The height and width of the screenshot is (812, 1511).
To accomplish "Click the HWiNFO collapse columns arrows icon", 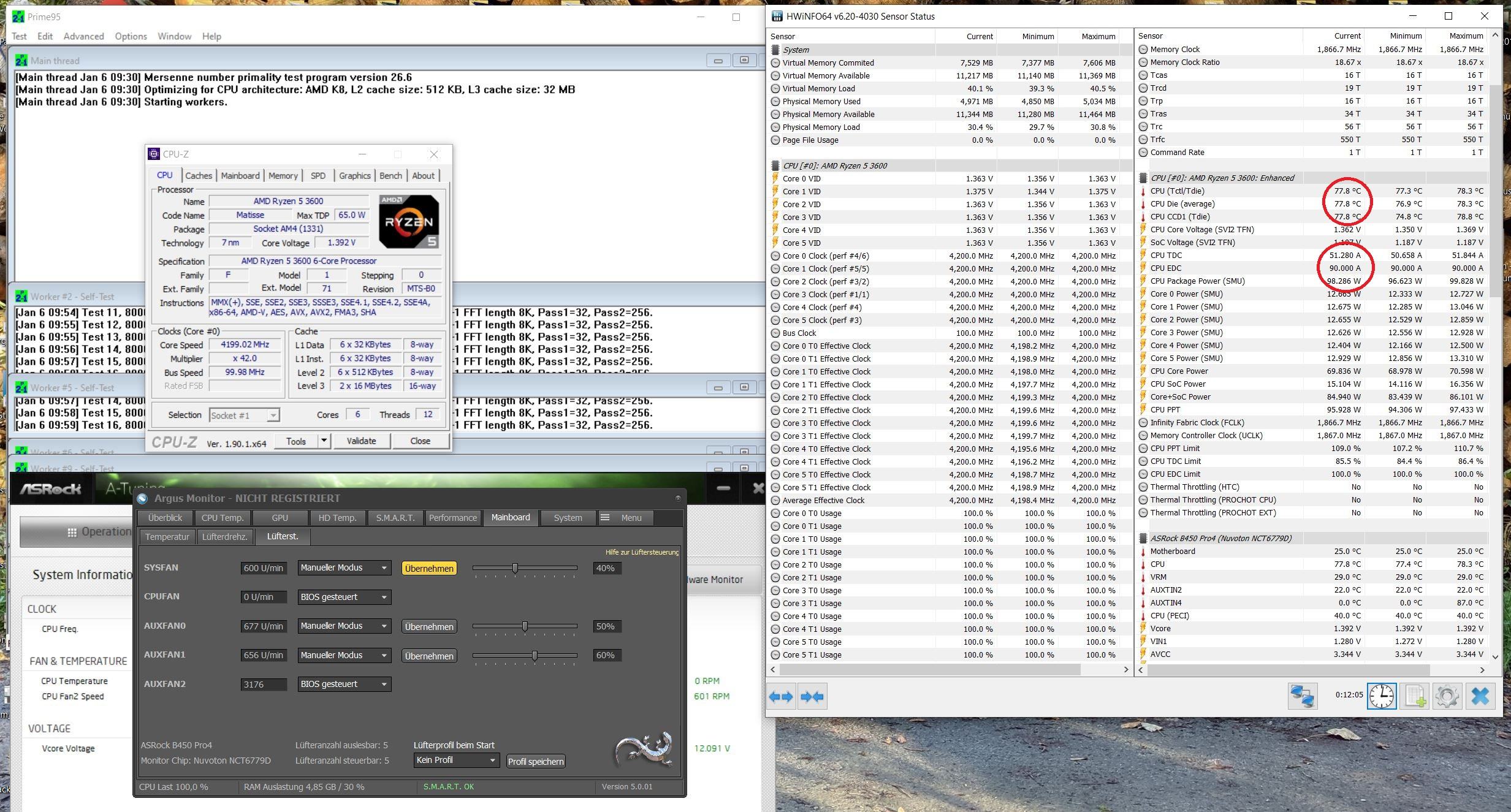I will point(812,697).
